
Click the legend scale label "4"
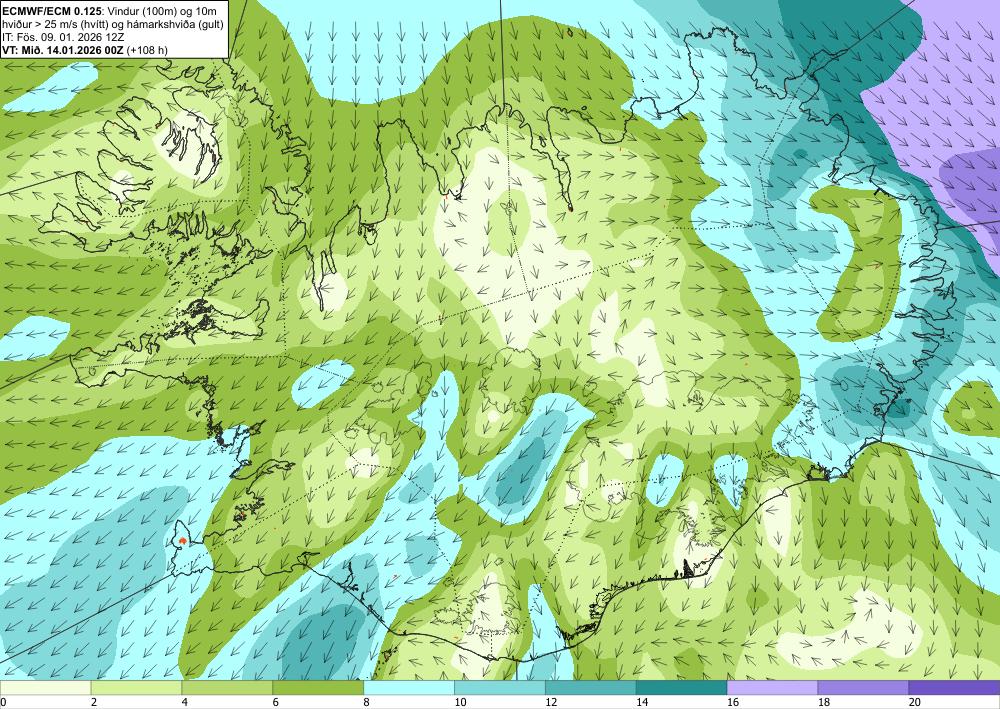[x=185, y=703]
